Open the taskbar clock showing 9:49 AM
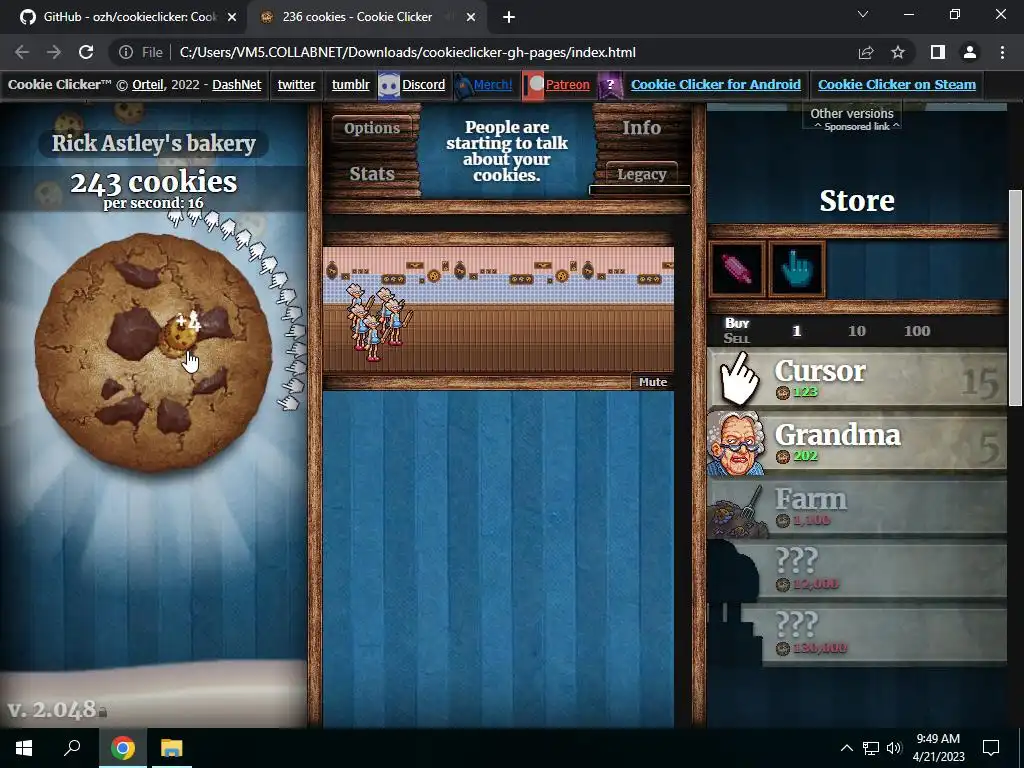The height and width of the screenshot is (768, 1024). (x=938, y=748)
